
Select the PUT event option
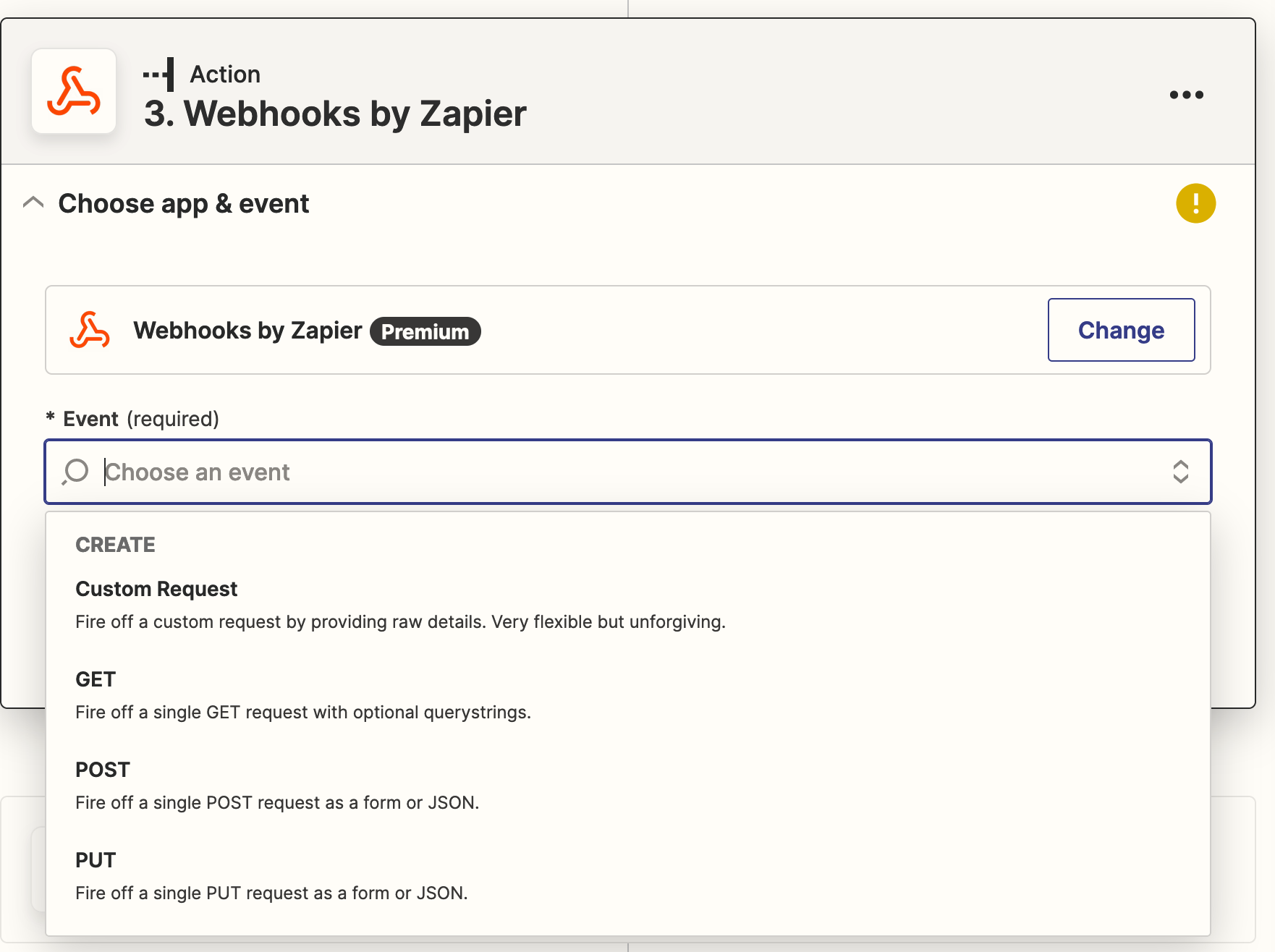(x=96, y=860)
